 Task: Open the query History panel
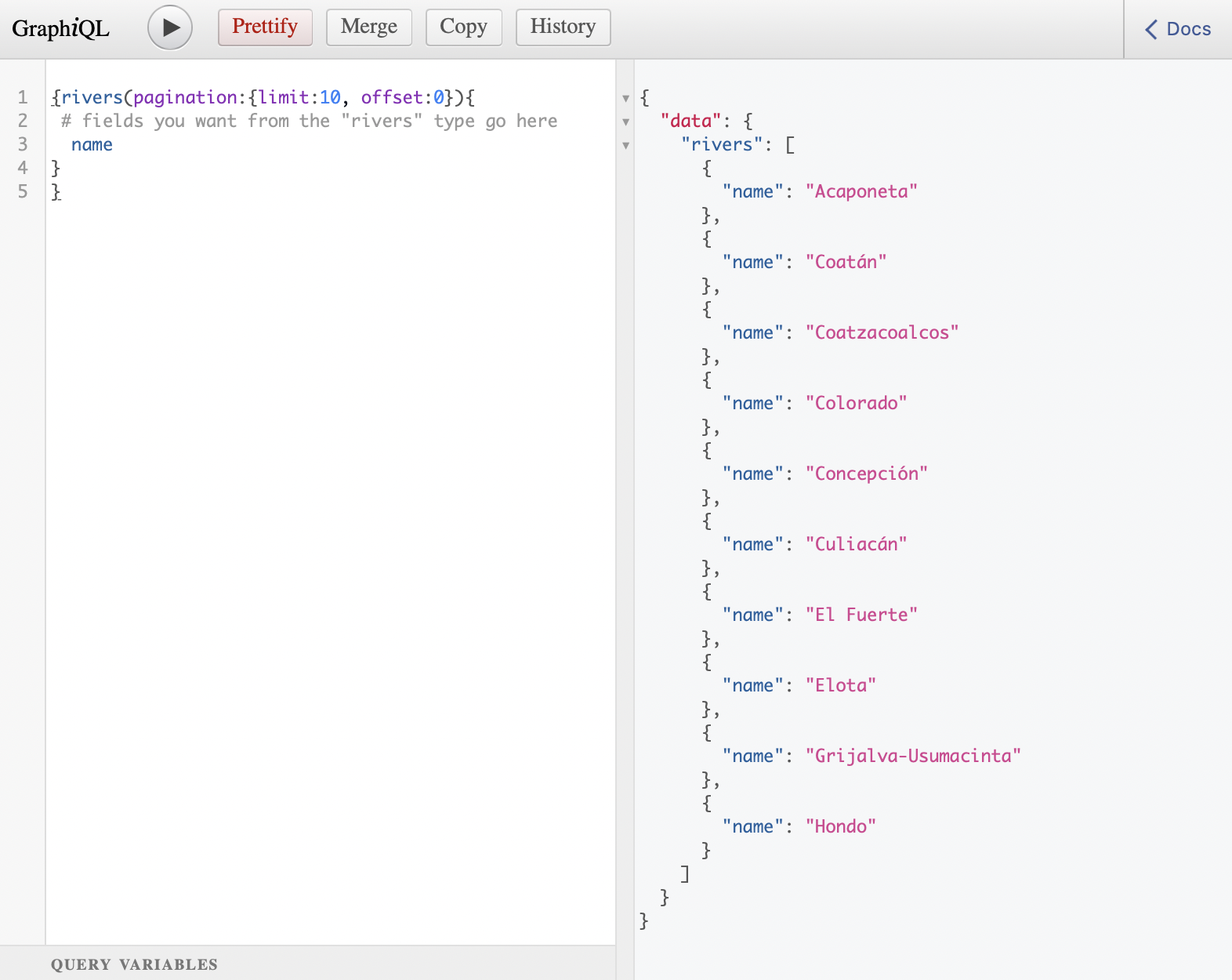(x=563, y=27)
